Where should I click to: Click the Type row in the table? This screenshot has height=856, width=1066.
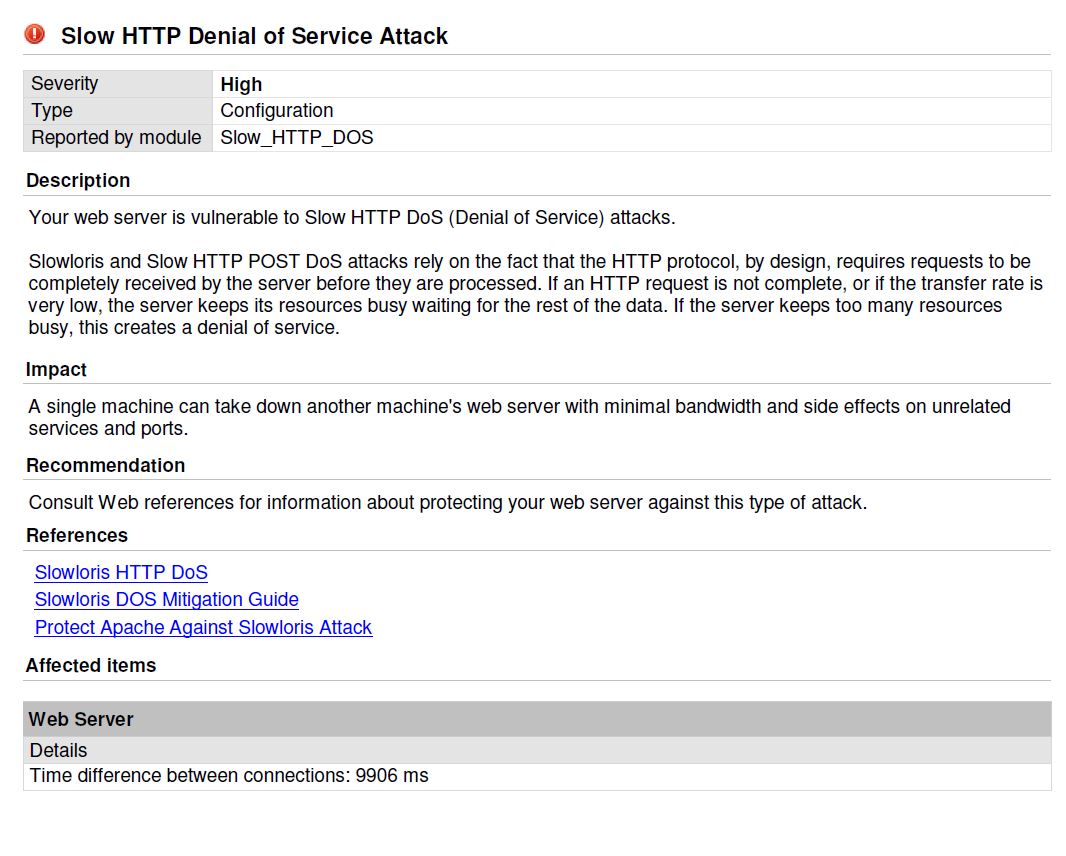pos(51,110)
